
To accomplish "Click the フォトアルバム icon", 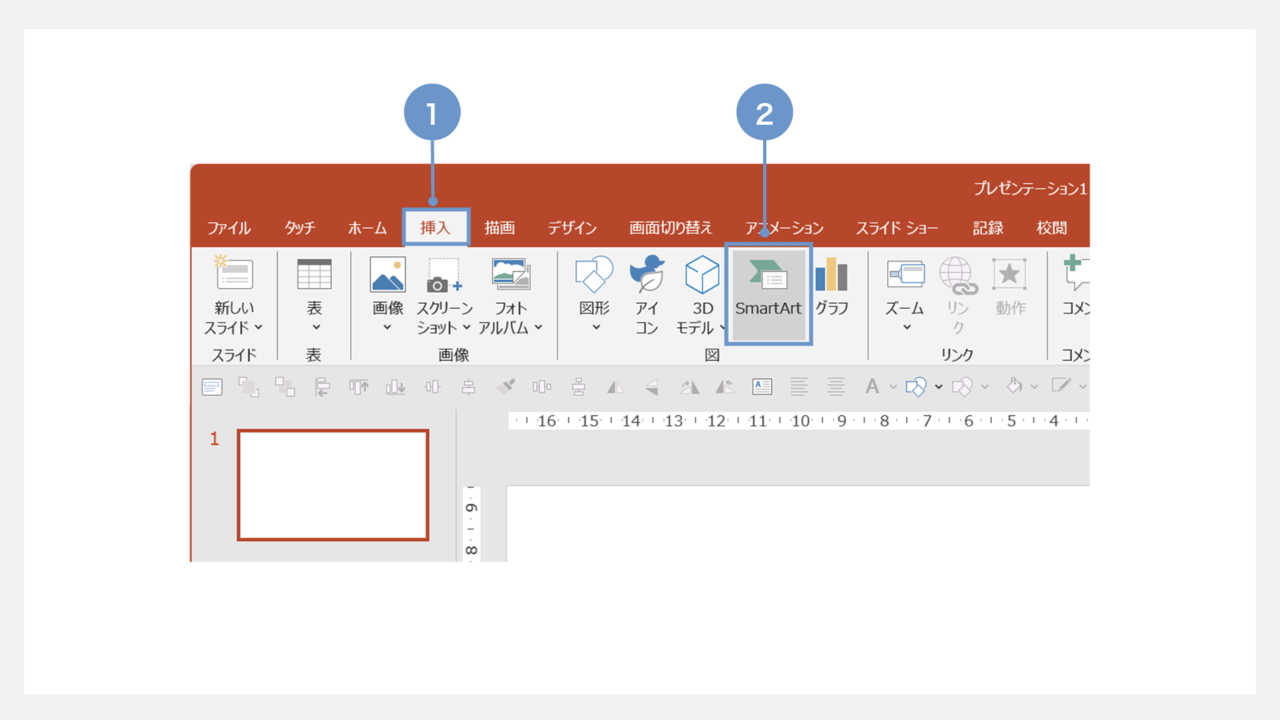I will 511,274.
